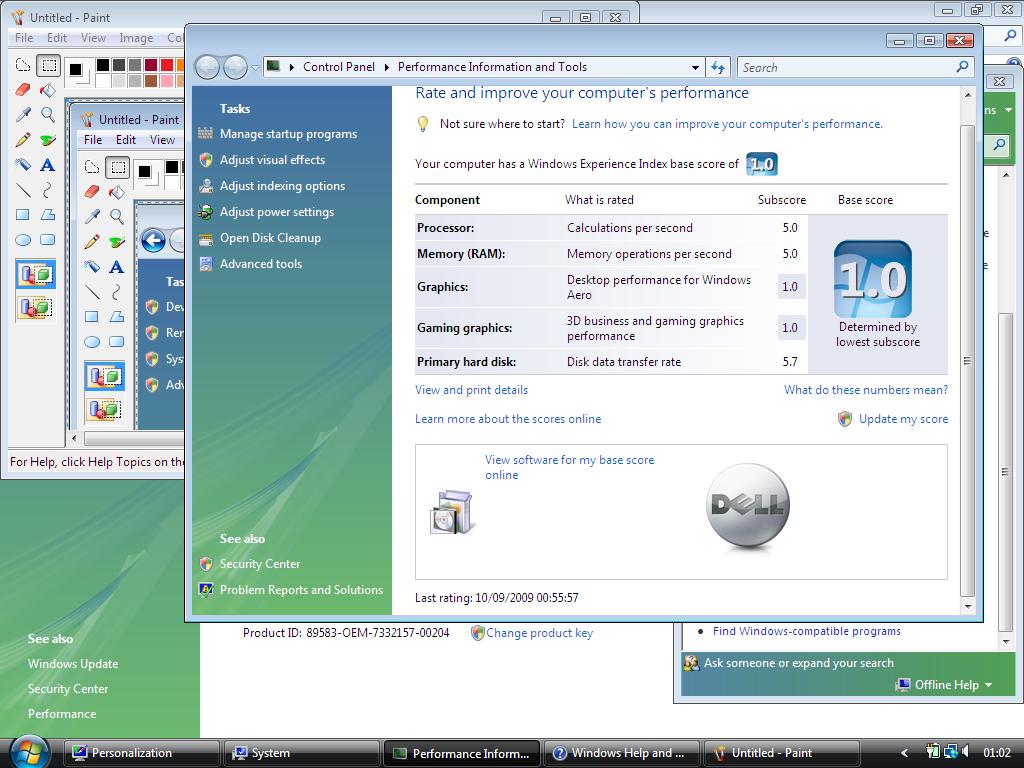The height and width of the screenshot is (768, 1024).
Task: Pick the dark red swatch in Paint's palette
Action: click(151, 65)
